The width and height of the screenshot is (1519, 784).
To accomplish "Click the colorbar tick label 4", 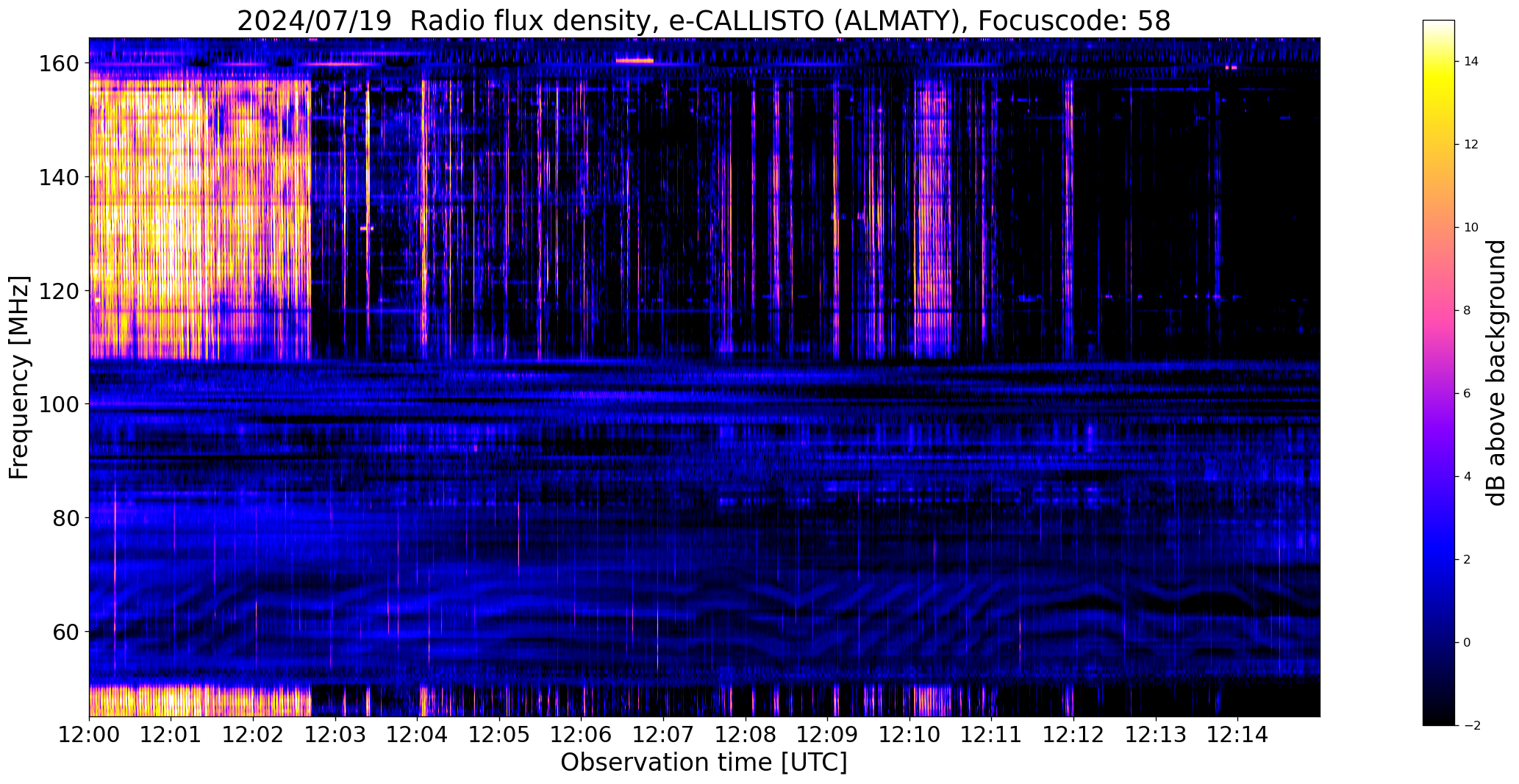I will click(1468, 477).
